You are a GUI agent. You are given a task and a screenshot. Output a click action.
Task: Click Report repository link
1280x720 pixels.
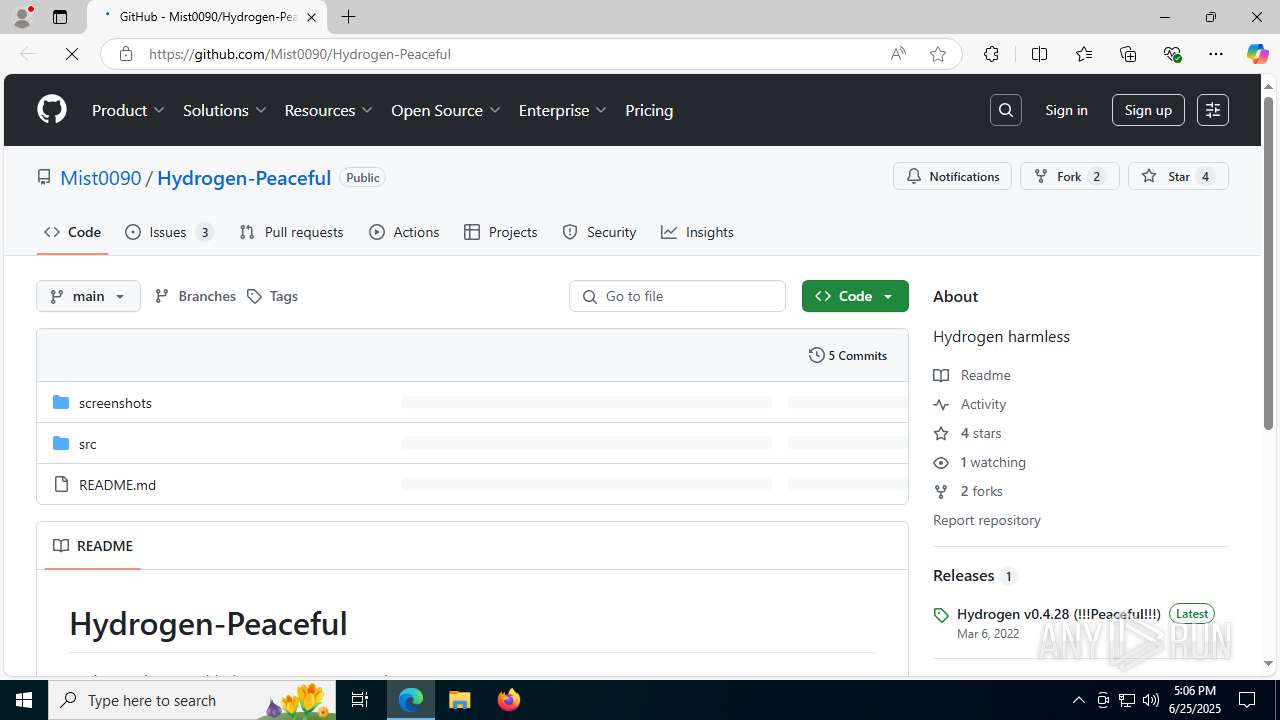[987, 520]
